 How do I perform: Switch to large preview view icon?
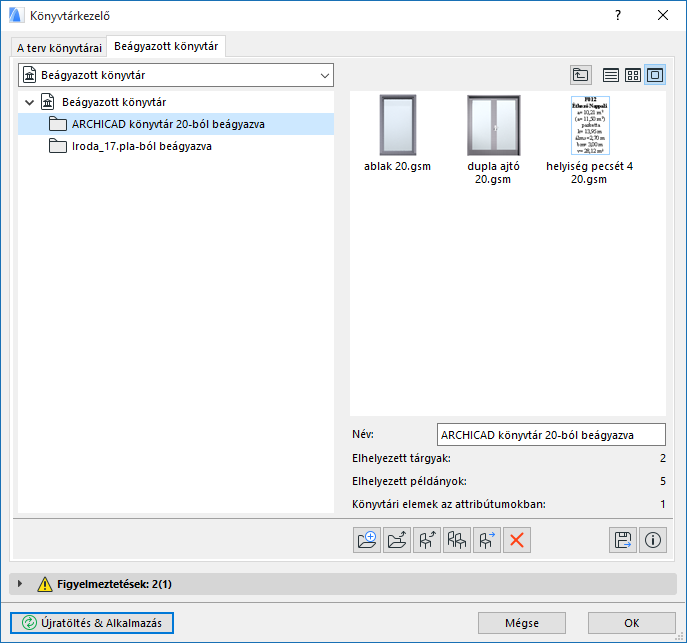point(655,75)
